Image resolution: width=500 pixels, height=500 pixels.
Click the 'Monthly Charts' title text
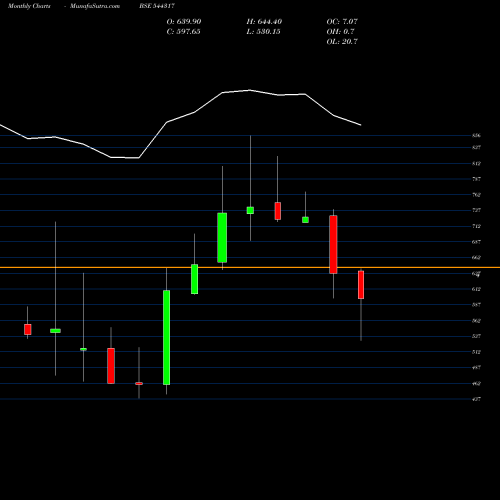[29, 6]
